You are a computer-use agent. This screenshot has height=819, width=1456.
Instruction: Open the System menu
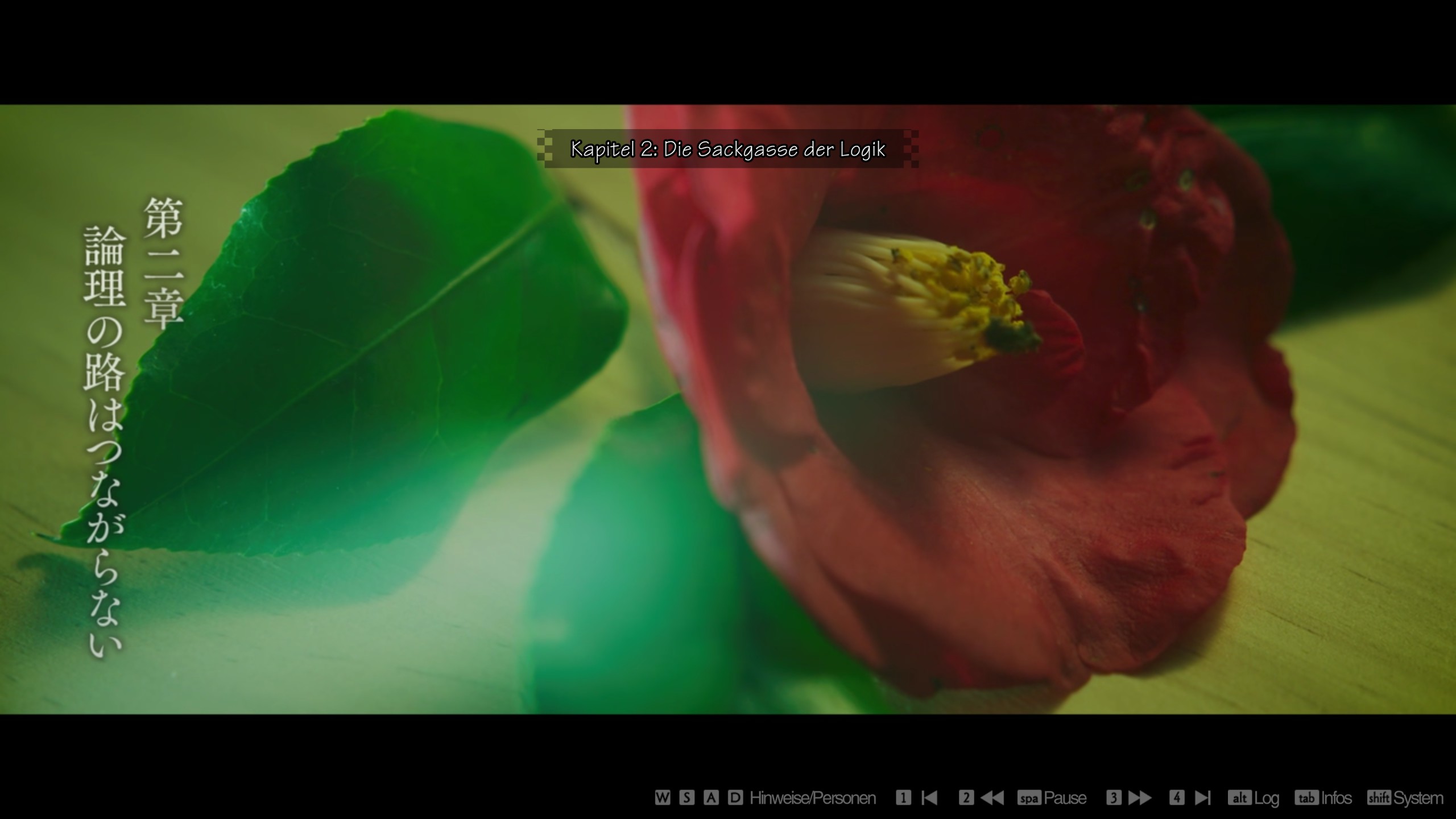[1418, 799]
